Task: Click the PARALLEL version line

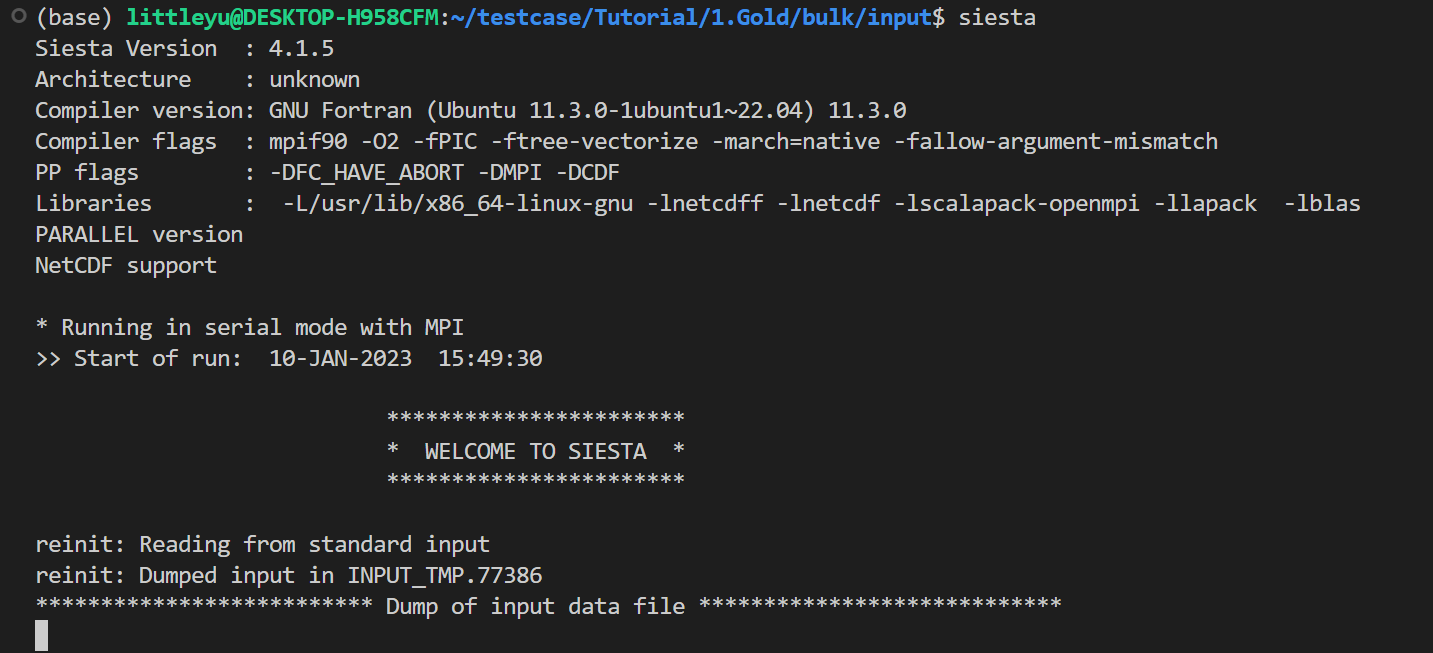Action: pos(139,234)
